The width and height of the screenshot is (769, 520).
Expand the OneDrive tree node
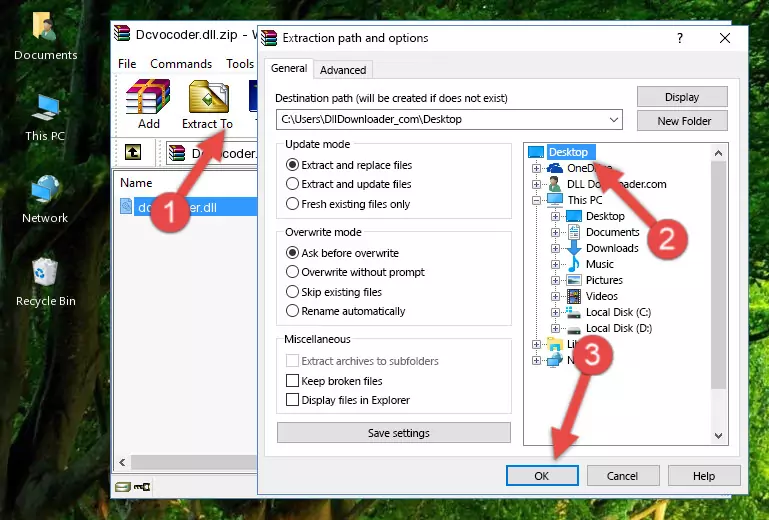tap(536, 168)
